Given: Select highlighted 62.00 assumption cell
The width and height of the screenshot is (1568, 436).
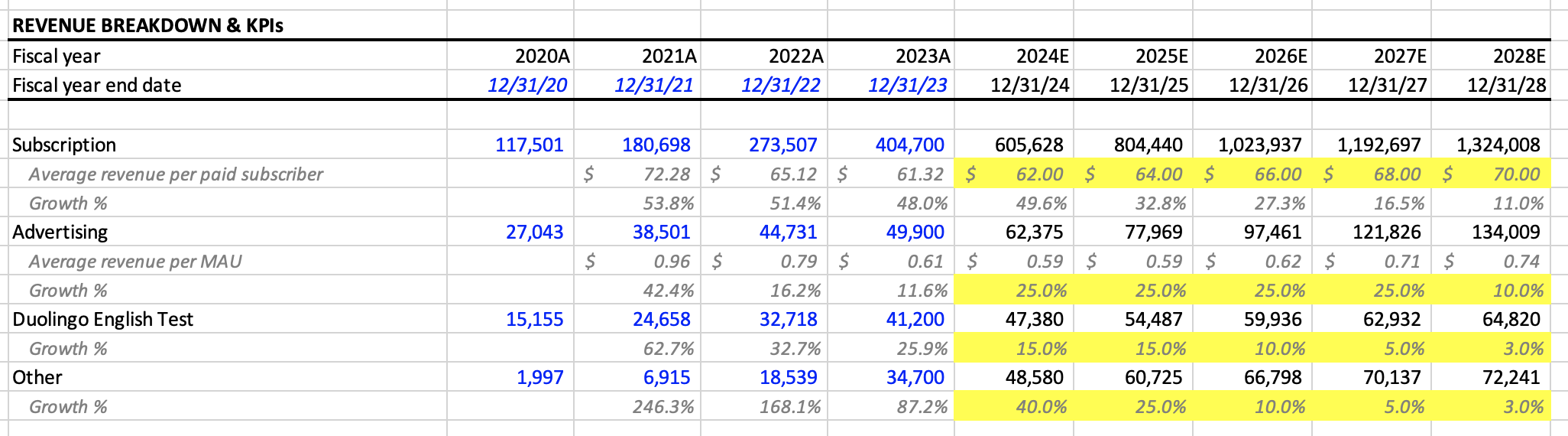Looking at the screenshot, I should [x=1014, y=174].
